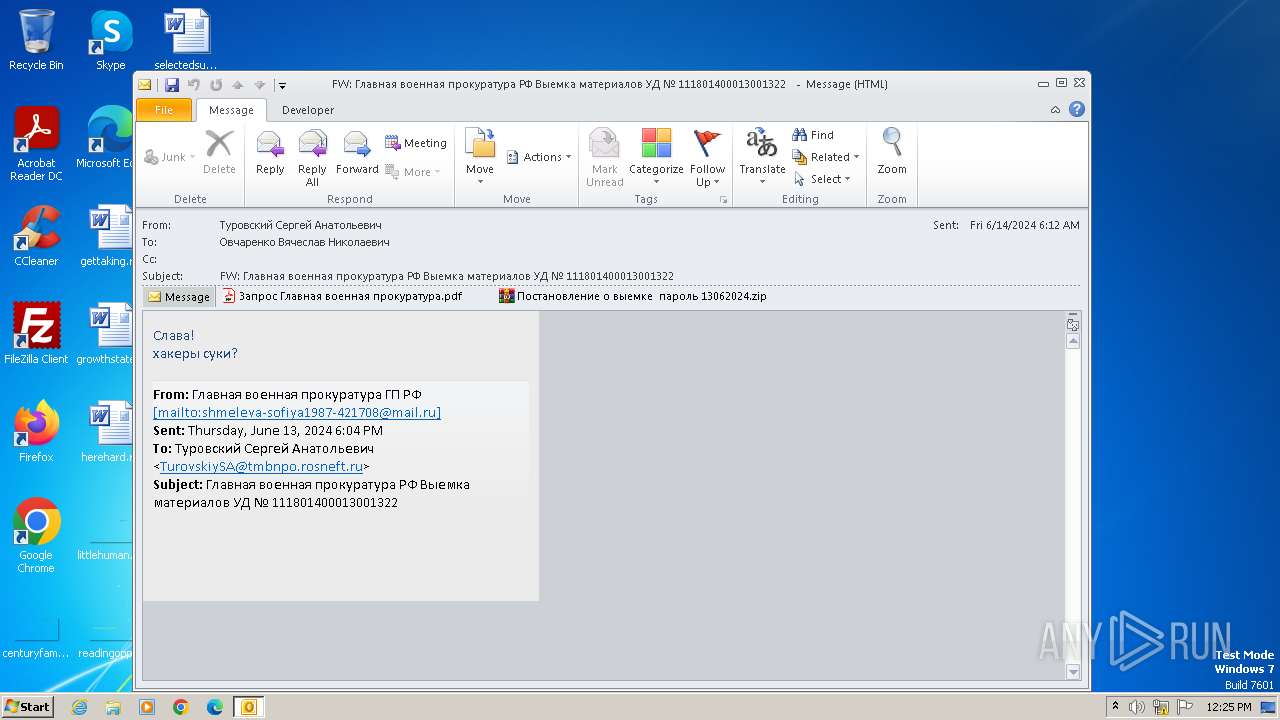This screenshot has height=720, width=1280.
Task: Click the Undo arrow in quick access toolbar
Action: pyautogui.click(x=194, y=85)
